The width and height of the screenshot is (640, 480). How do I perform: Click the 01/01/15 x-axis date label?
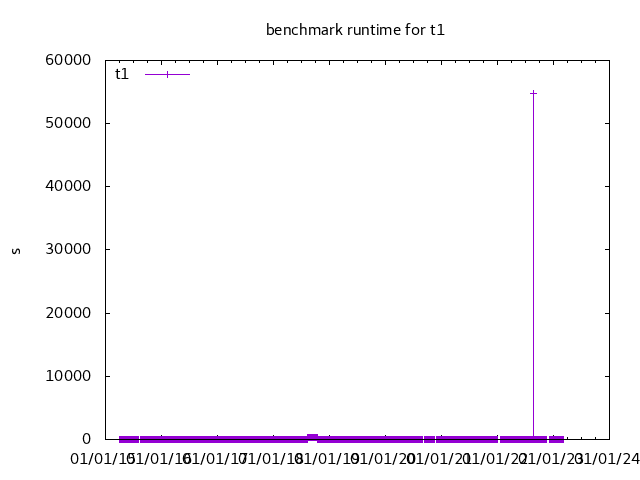click(x=102, y=459)
